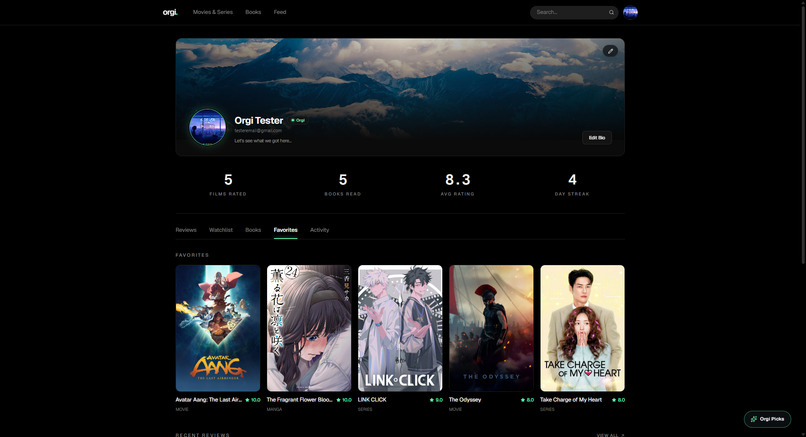Click the Films Rated stat of 5
Image resolution: width=806 pixels, height=437 pixels.
tap(228, 184)
